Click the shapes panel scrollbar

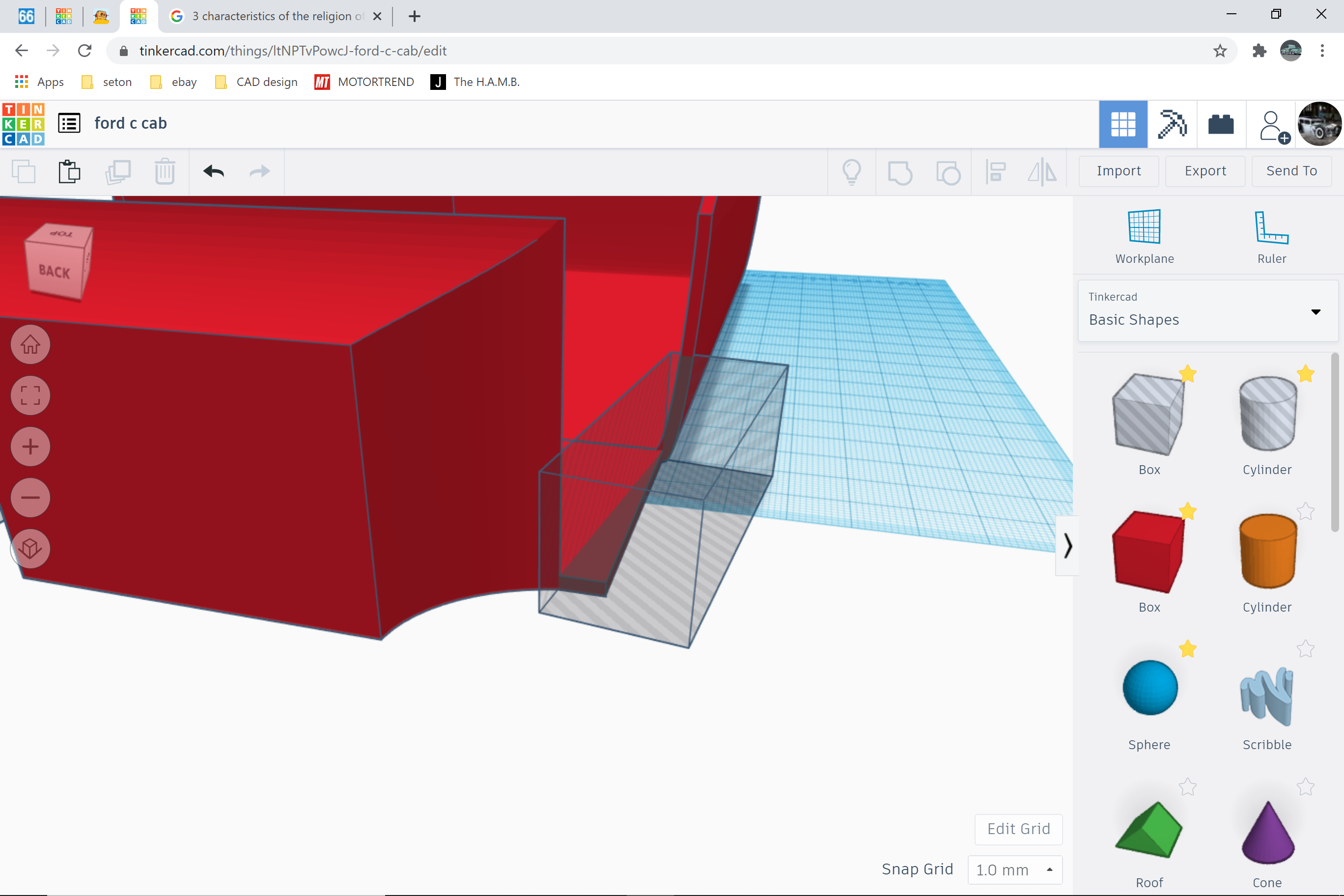click(1334, 443)
